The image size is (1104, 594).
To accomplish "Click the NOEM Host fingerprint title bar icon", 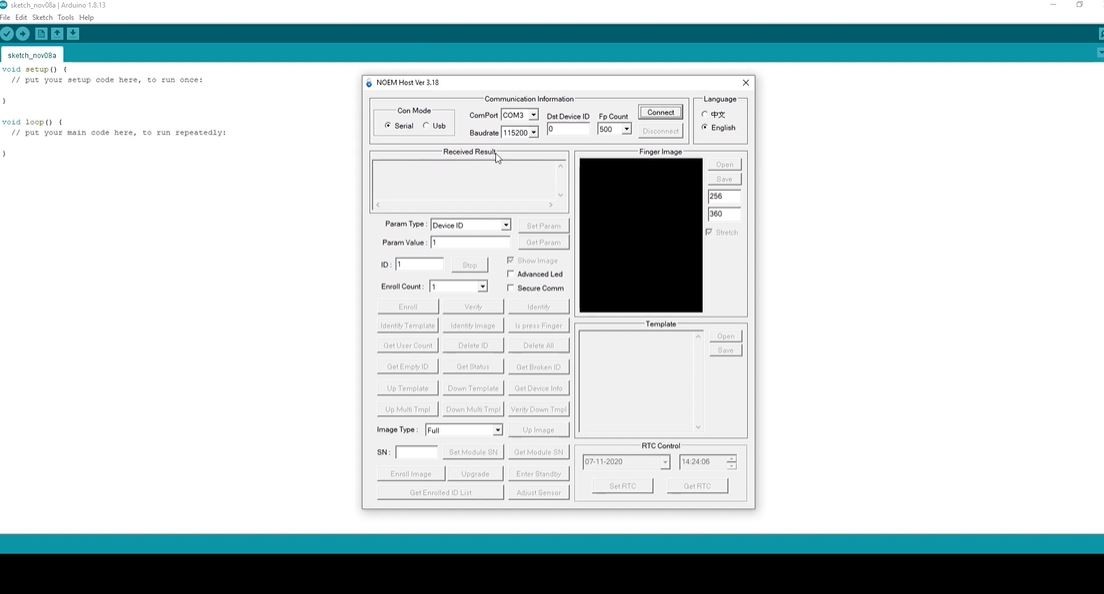I will 369,82.
